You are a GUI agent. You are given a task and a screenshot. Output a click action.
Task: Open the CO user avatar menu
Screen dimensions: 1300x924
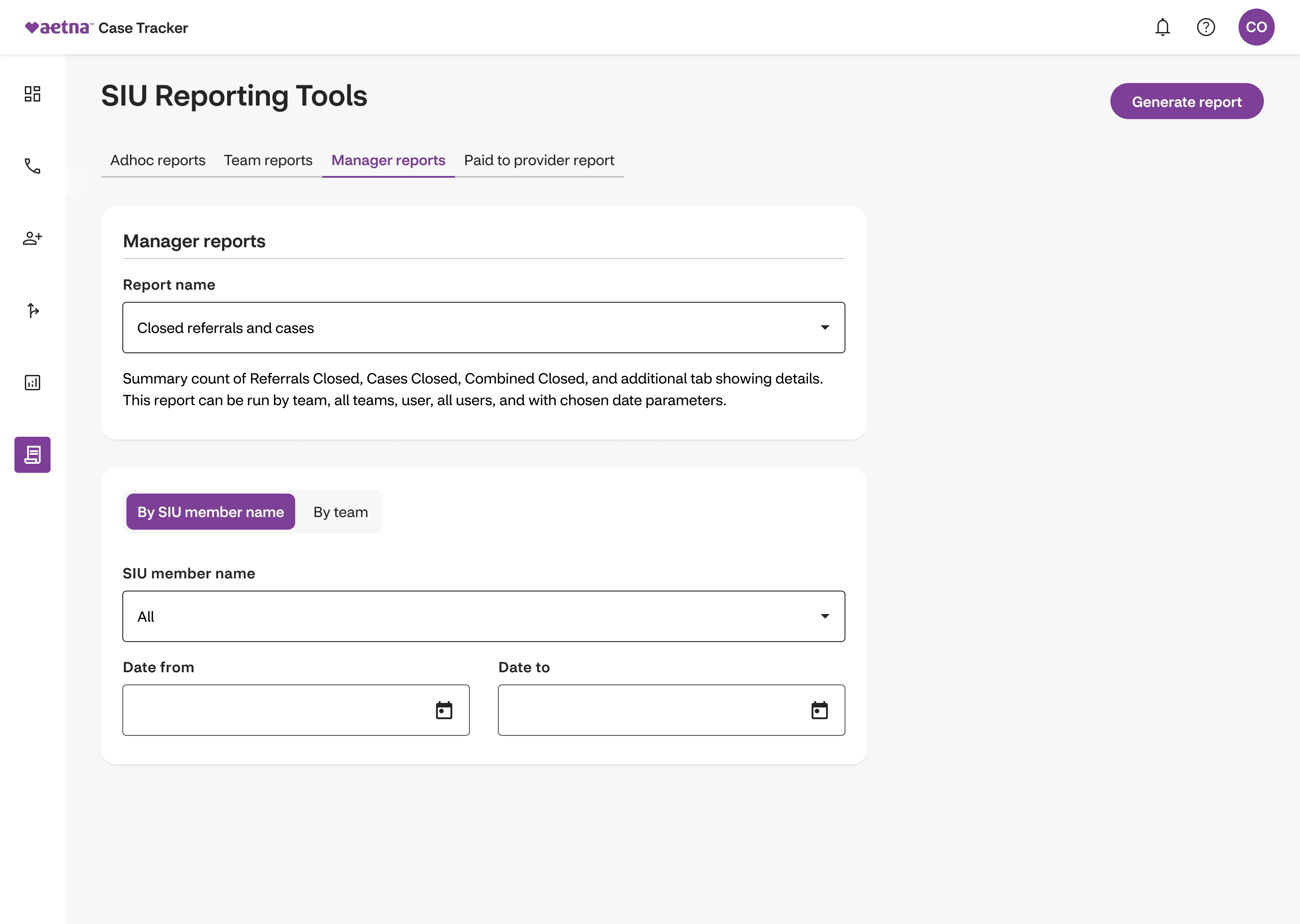(1256, 28)
